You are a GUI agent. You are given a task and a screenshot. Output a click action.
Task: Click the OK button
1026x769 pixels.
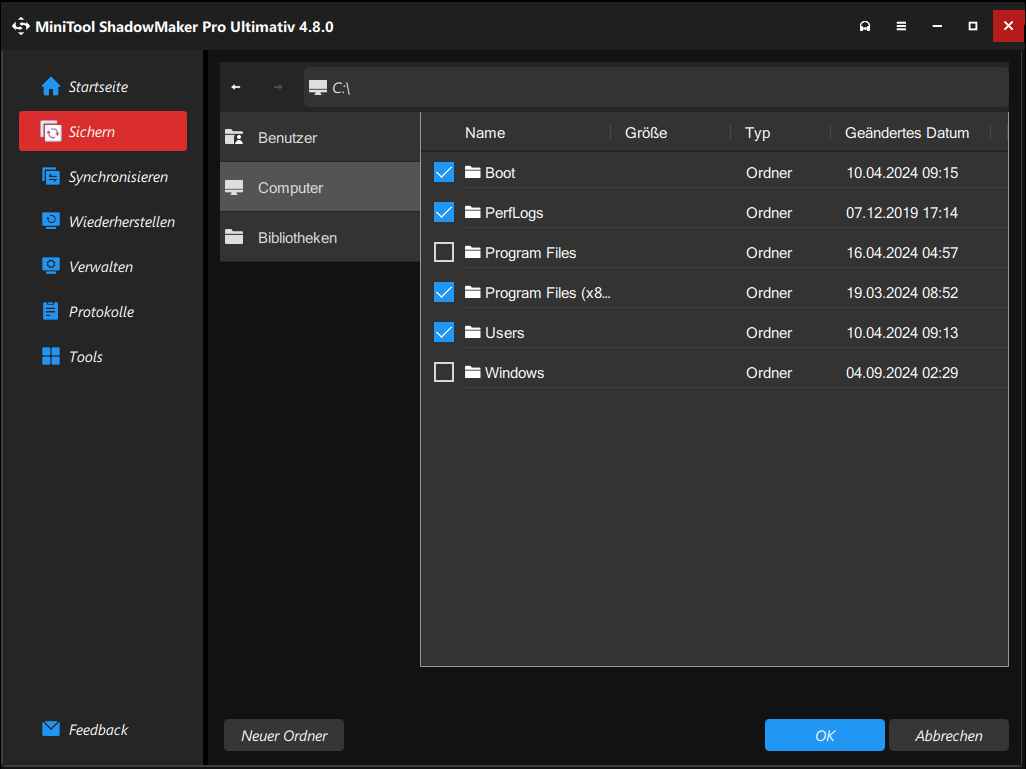(x=824, y=736)
